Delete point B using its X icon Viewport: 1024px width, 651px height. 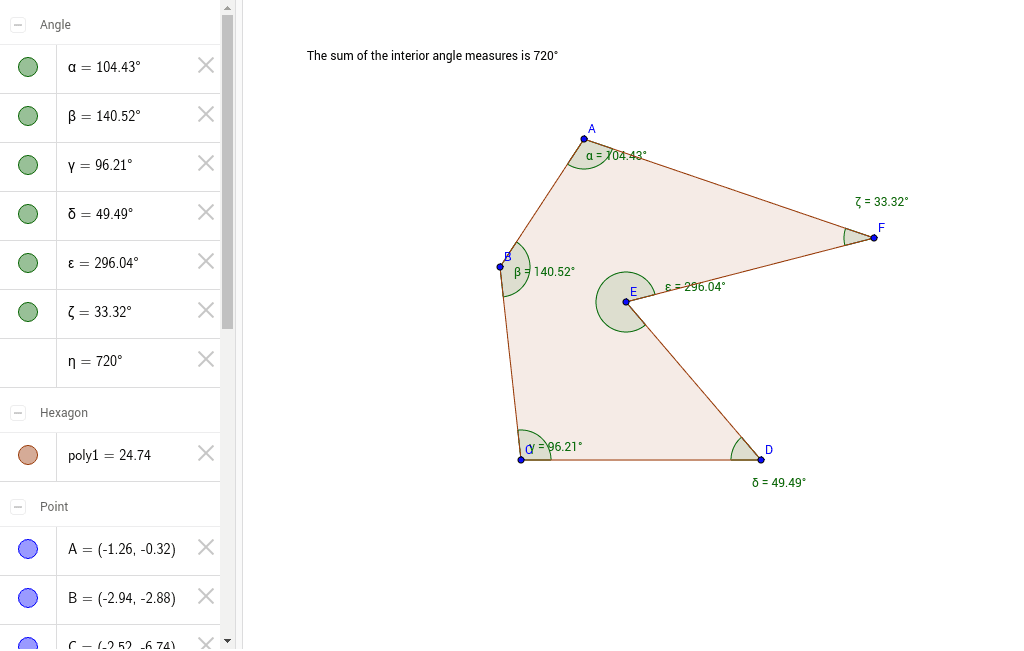(205, 597)
